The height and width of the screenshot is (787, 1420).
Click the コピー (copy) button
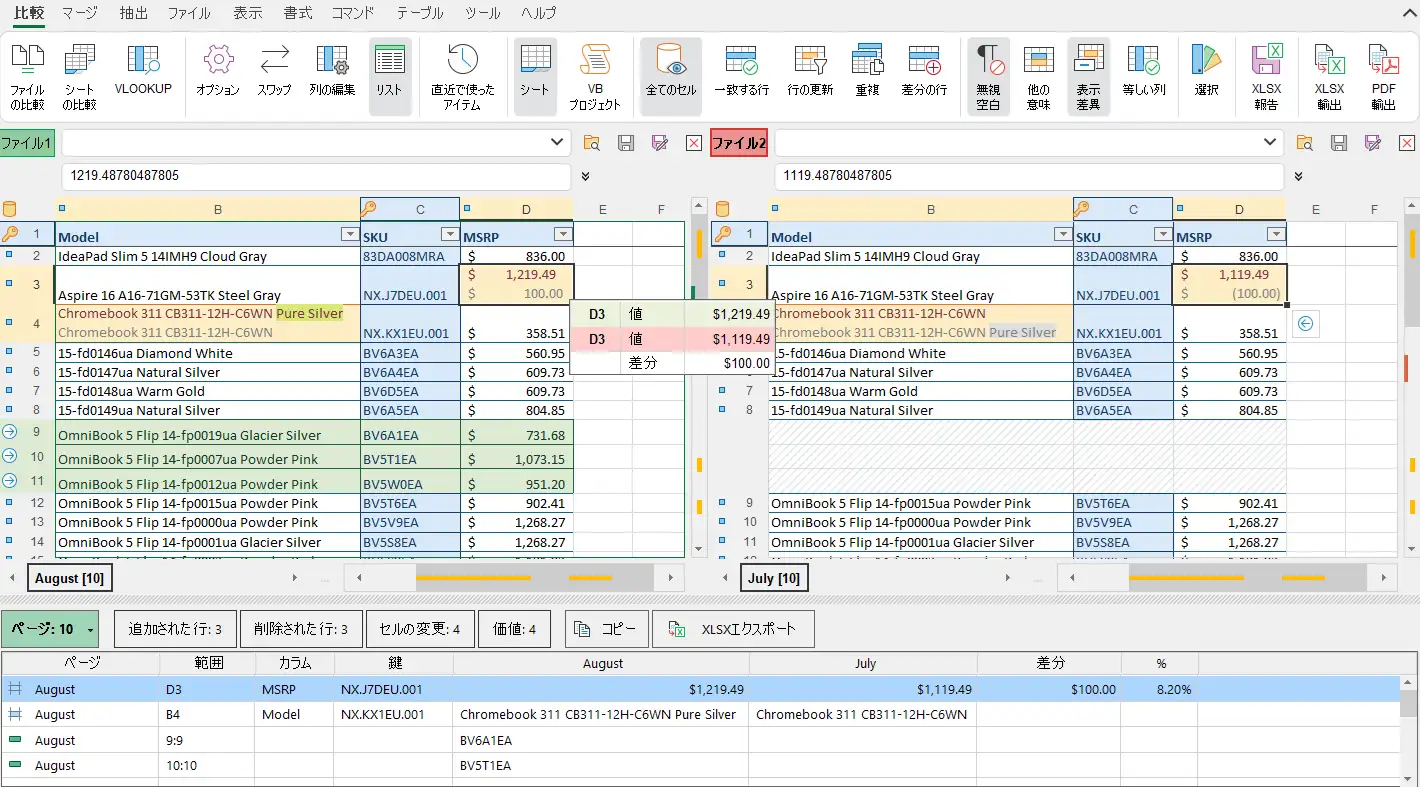[x=607, y=629]
